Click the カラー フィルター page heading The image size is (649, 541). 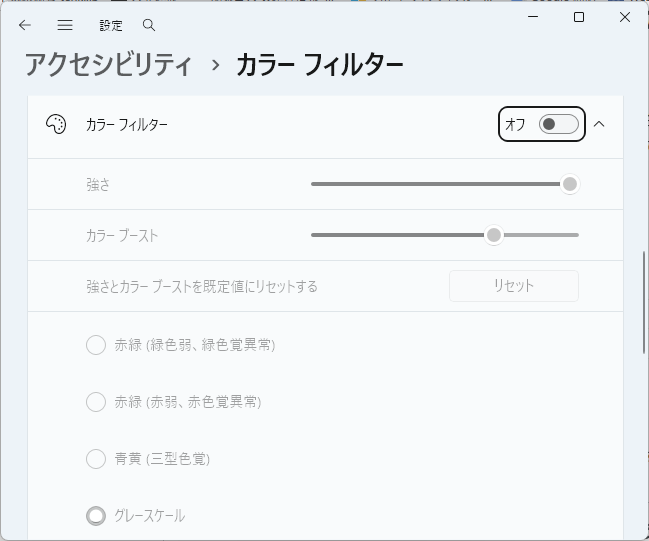(320, 65)
